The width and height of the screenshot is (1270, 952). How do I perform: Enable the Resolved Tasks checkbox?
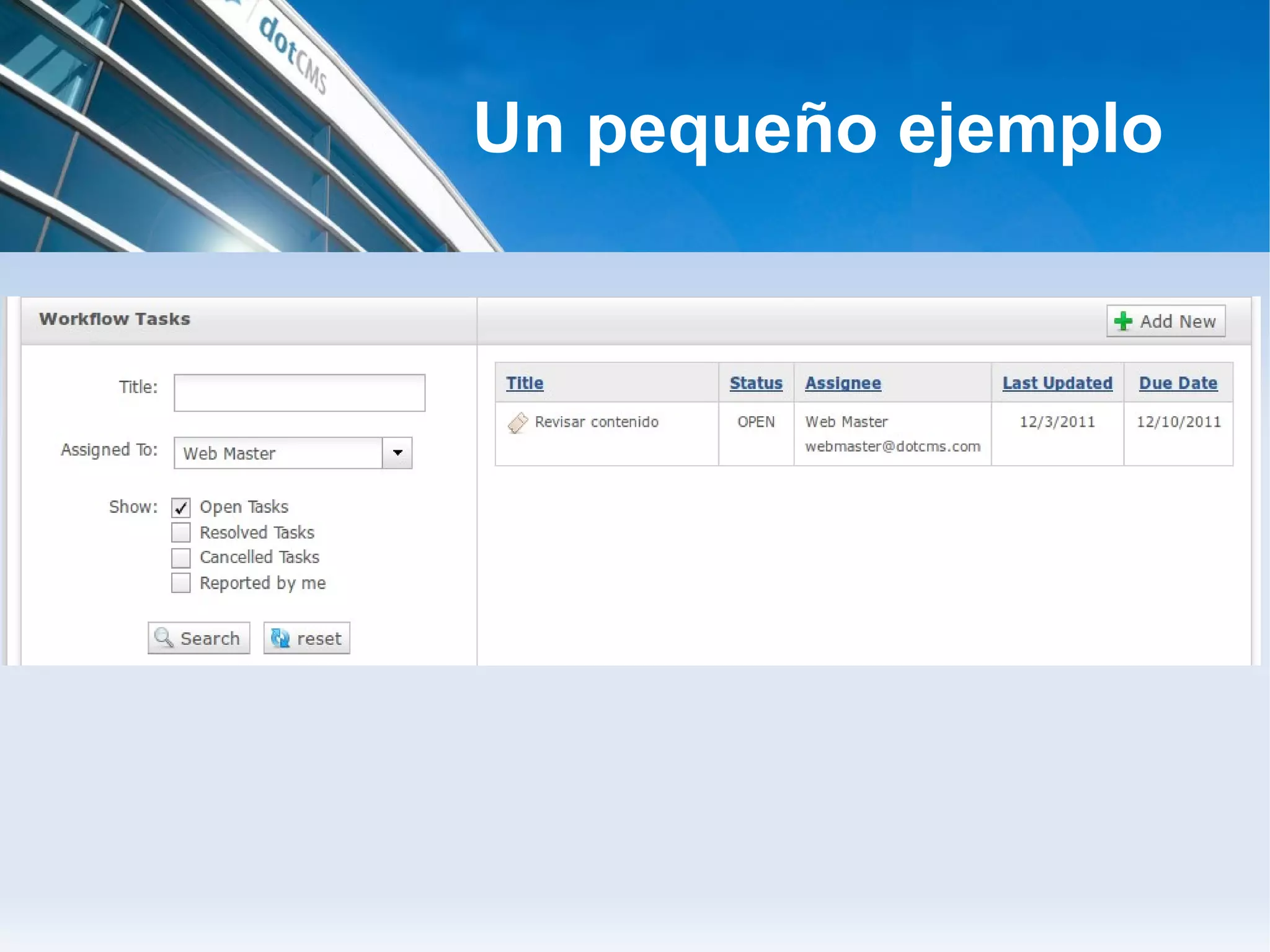click(181, 533)
